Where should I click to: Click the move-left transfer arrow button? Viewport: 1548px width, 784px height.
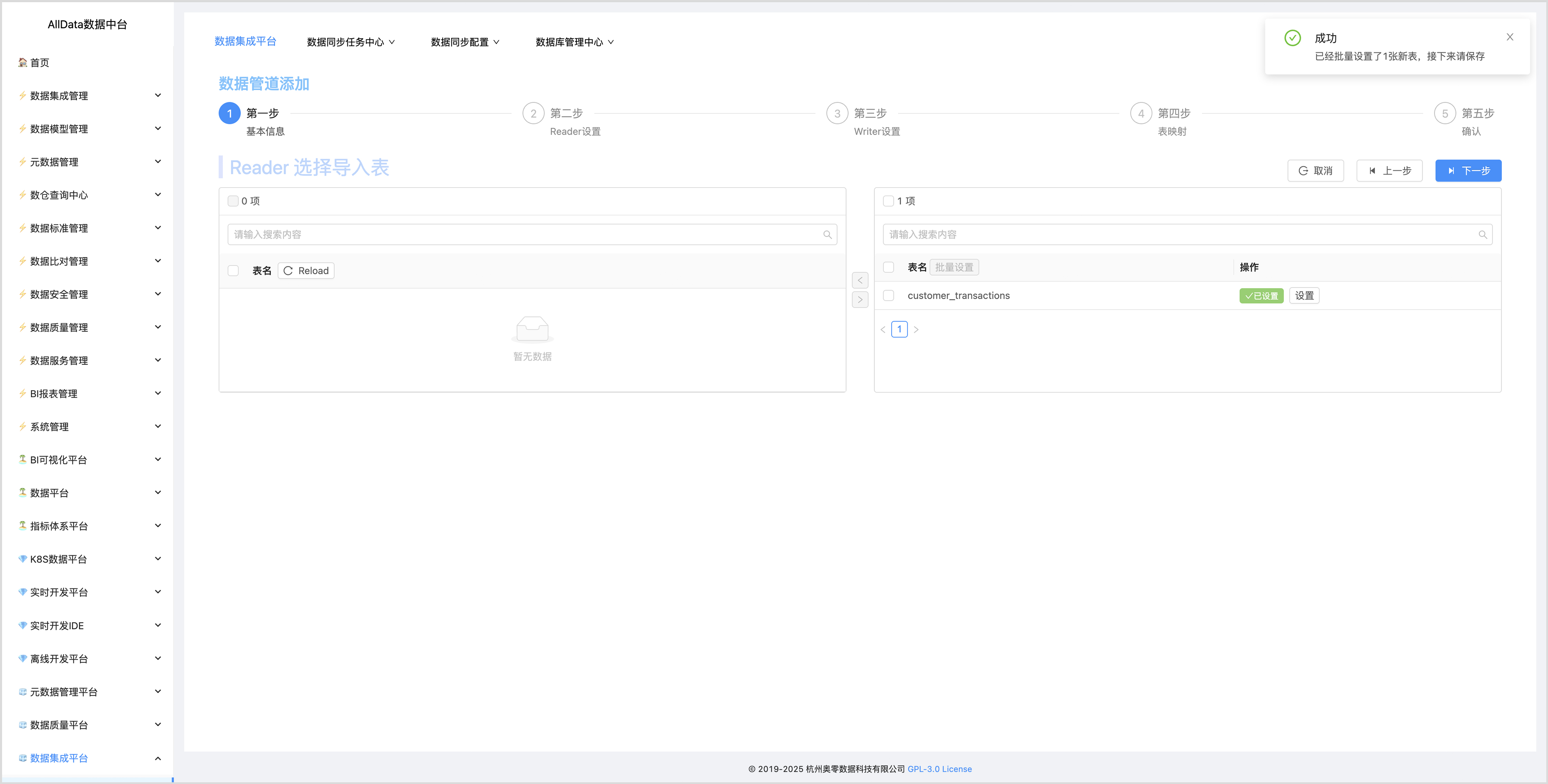pos(860,280)
